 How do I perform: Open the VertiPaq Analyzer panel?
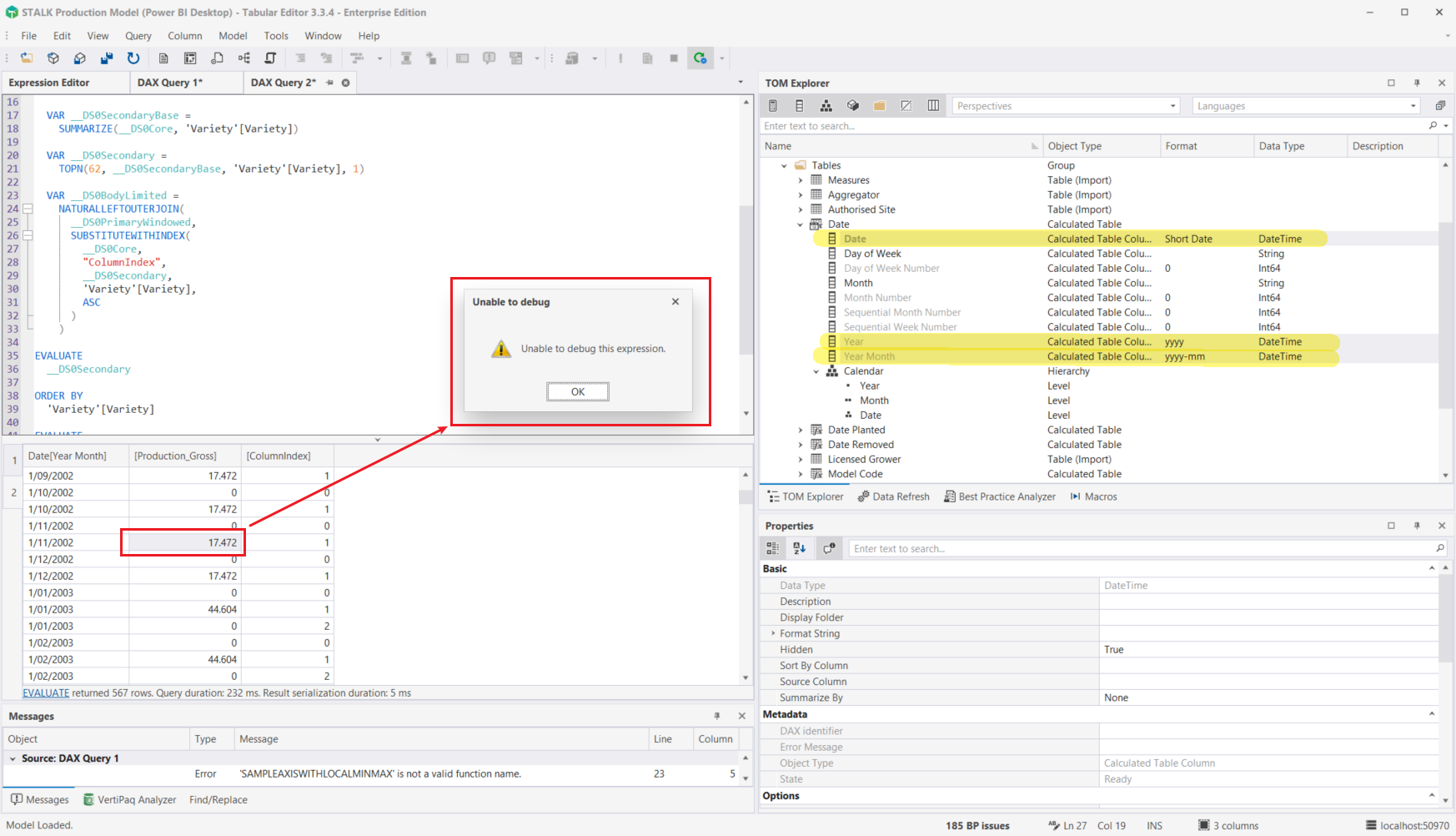(130, 799)
